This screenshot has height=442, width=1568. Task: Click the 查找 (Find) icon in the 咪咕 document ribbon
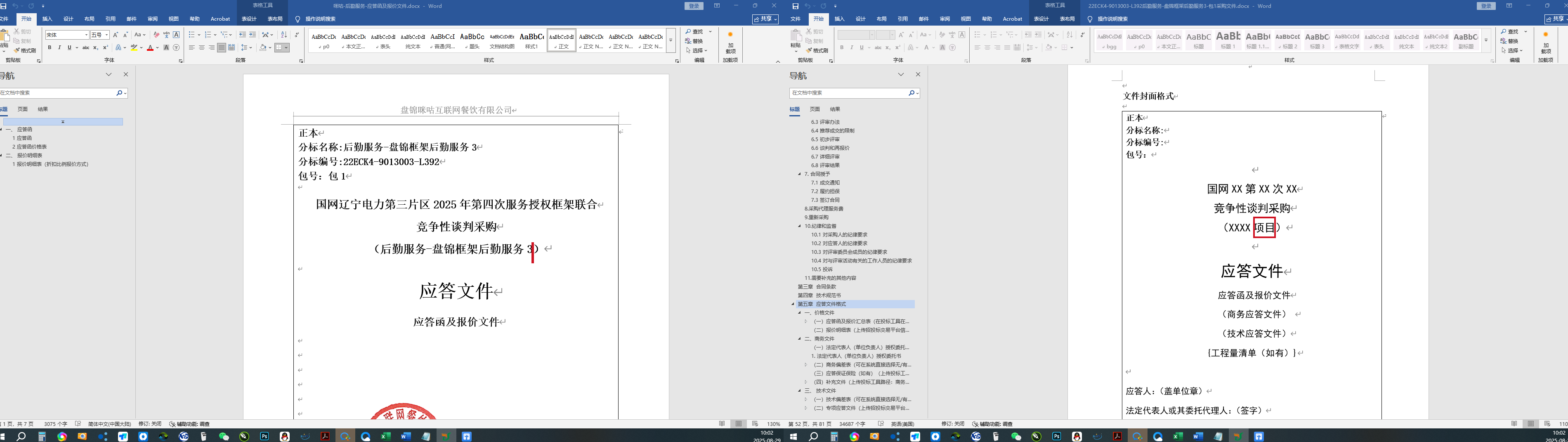pyautogui.click(x=694, y=32)
